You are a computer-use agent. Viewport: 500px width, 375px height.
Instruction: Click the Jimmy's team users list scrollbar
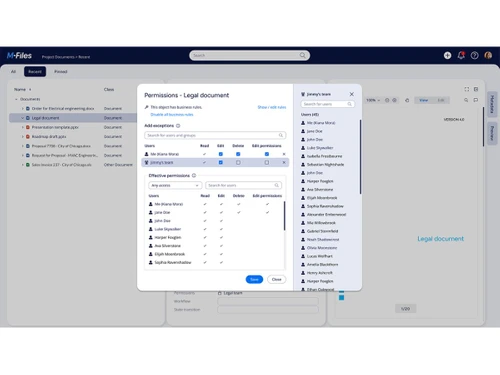coord(360,157)
